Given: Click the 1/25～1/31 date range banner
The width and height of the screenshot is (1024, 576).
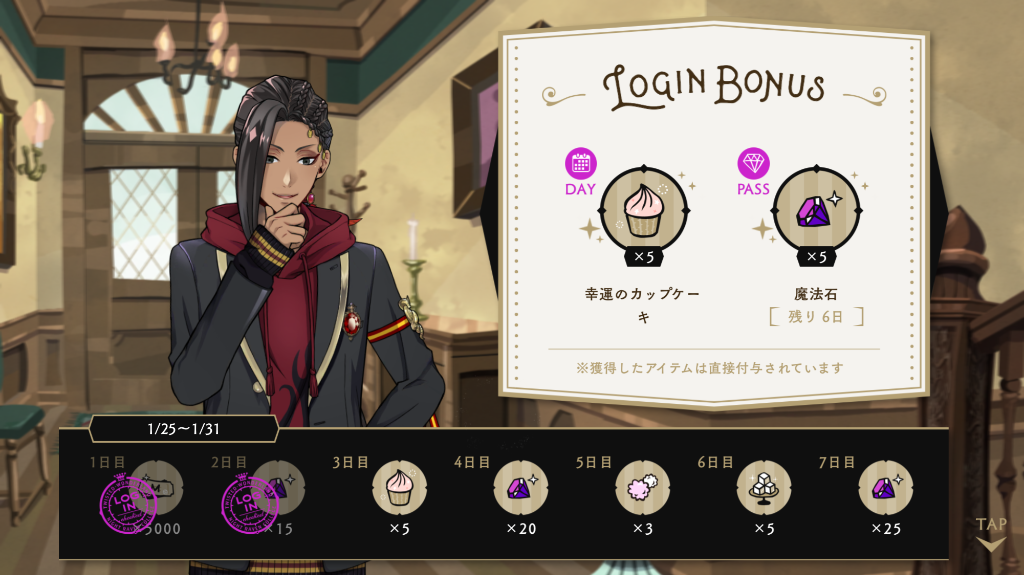Looking at the screenshot, I should [x=184, y=429].
